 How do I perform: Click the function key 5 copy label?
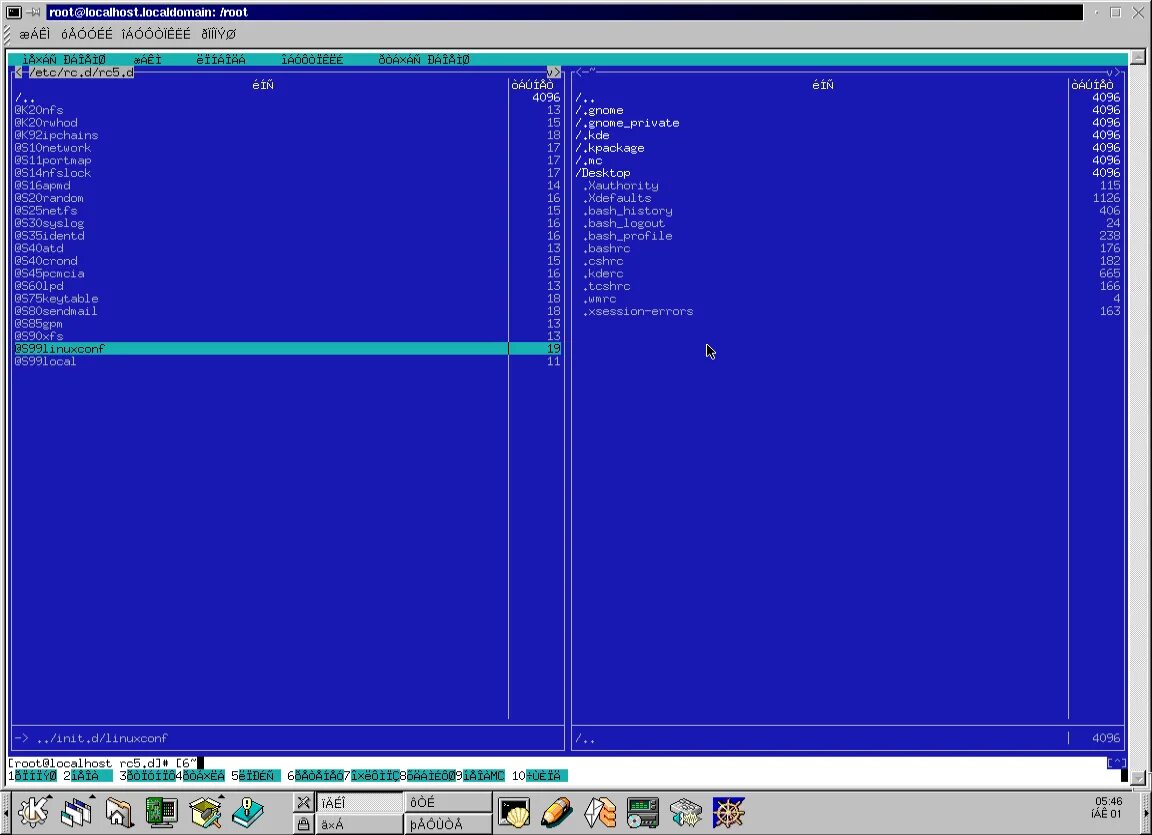coord(259,776)
